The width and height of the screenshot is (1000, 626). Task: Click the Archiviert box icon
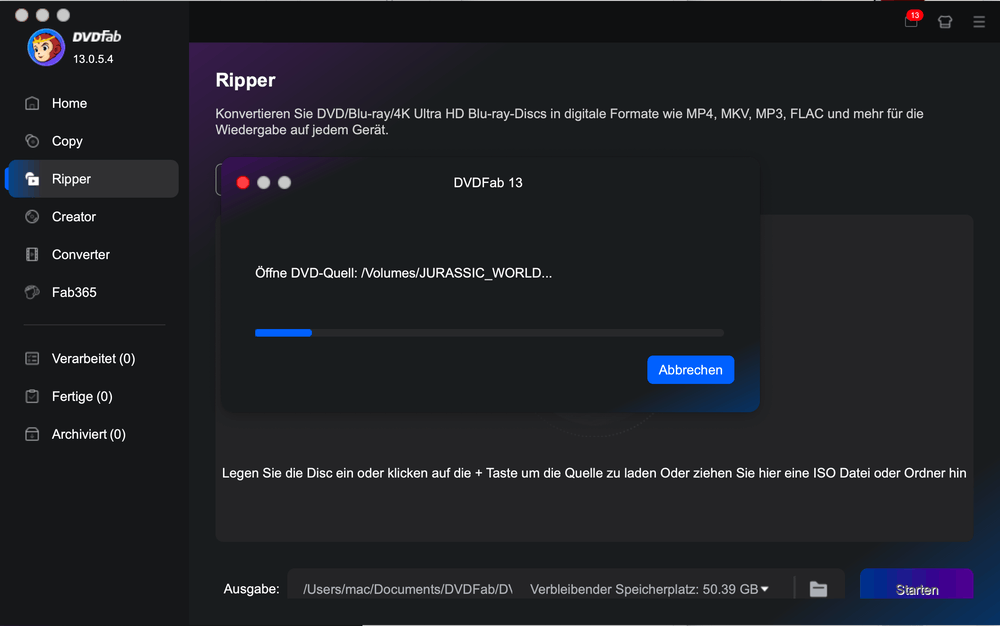(32, 434)
